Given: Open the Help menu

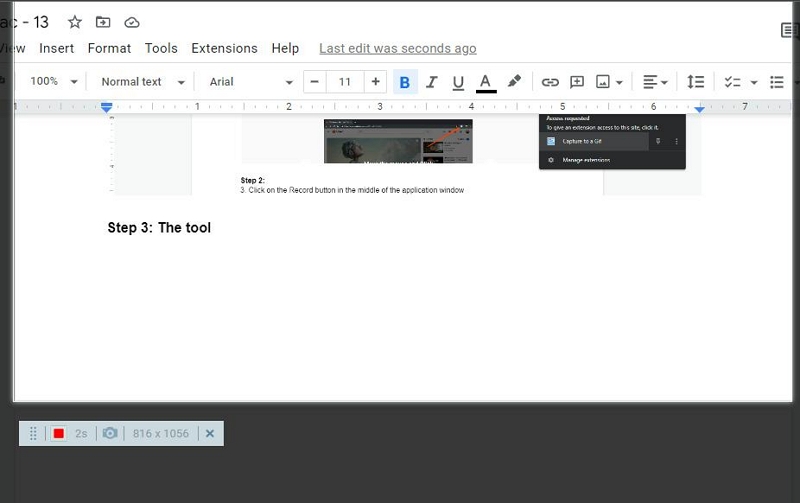Looking at the screenshot, I should [285, 48].
